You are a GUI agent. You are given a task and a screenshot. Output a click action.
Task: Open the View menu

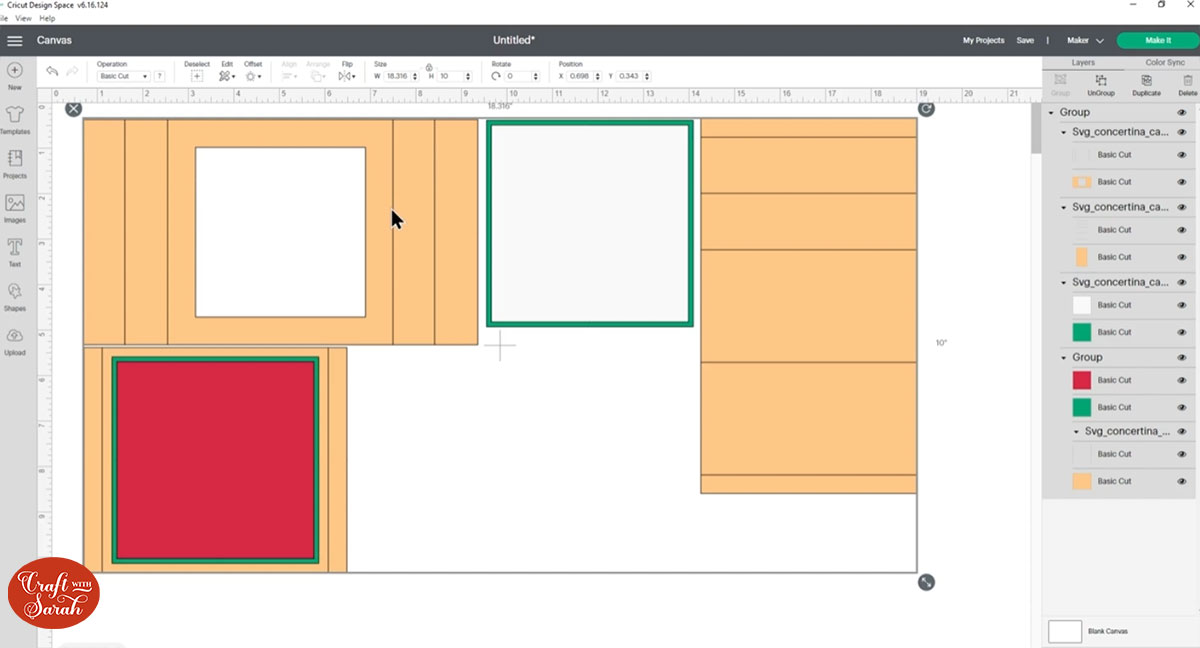point(26,18)
